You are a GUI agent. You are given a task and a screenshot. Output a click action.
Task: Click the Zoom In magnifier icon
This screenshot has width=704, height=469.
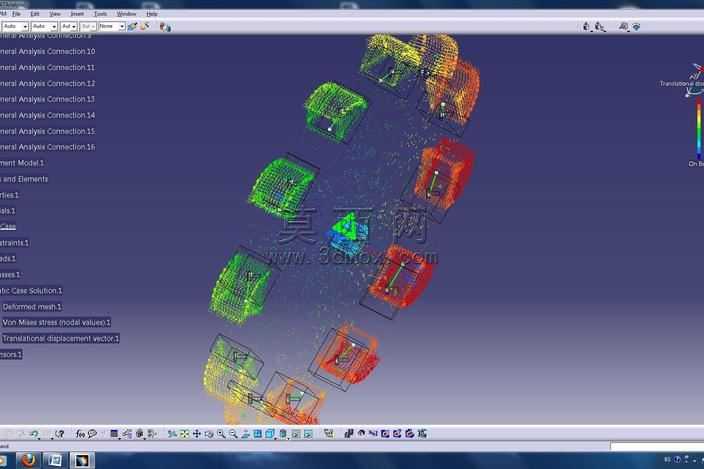pyautogui.click(x=221, y=434)
